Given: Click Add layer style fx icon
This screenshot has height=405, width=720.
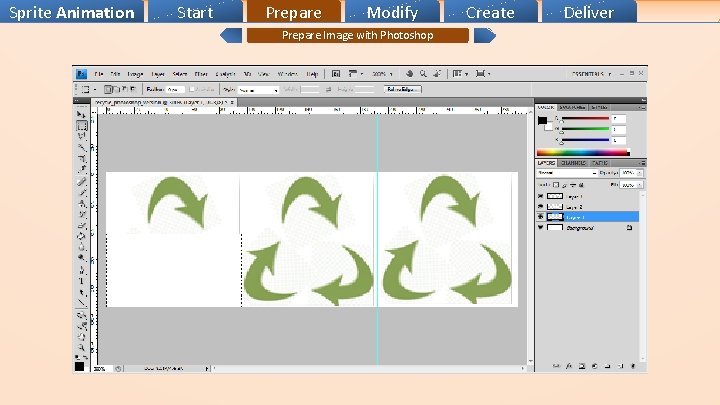Looking at the screenshot, I should coord(569,366).
